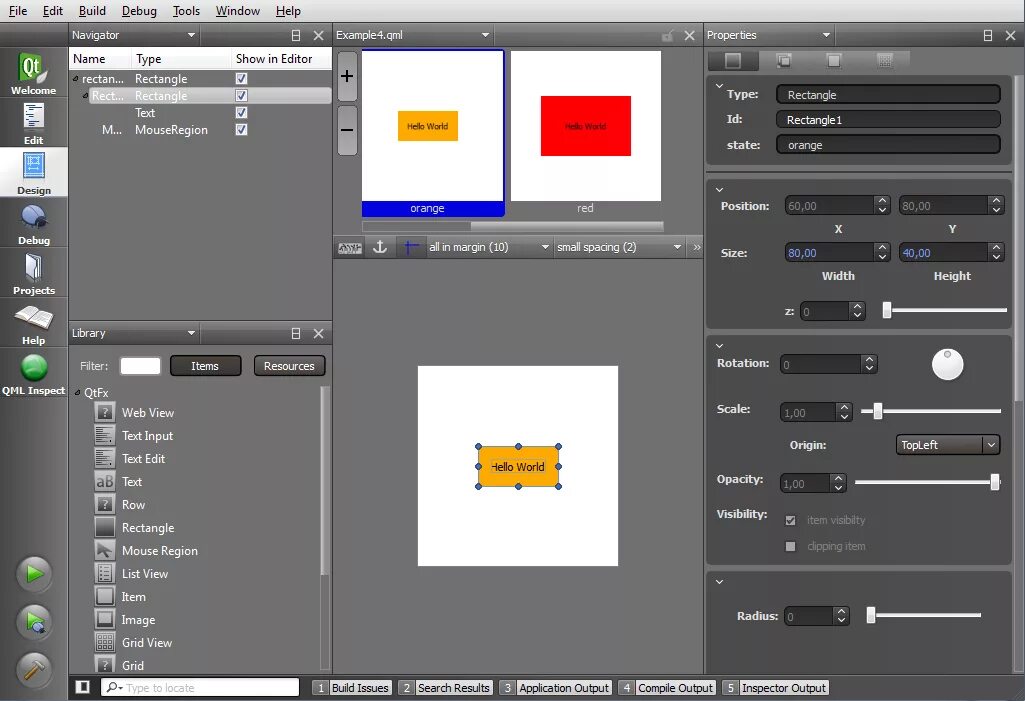This screenshot has height=701, width=1025.
Task: Select third Properties tab icon
Action: (x=833, y=61)
